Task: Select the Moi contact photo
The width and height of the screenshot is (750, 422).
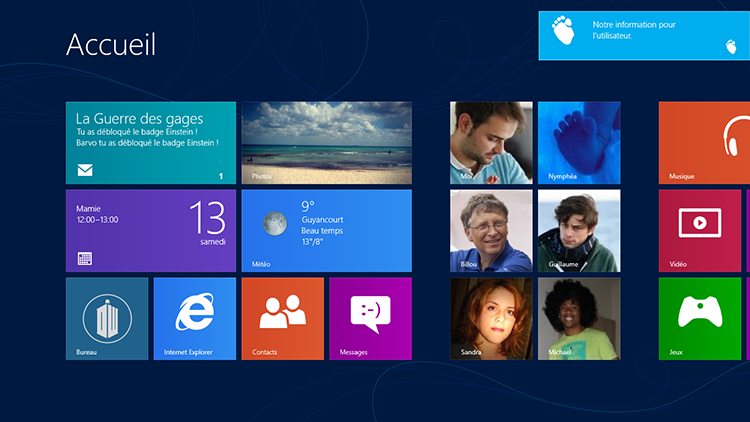Action: 490,142
